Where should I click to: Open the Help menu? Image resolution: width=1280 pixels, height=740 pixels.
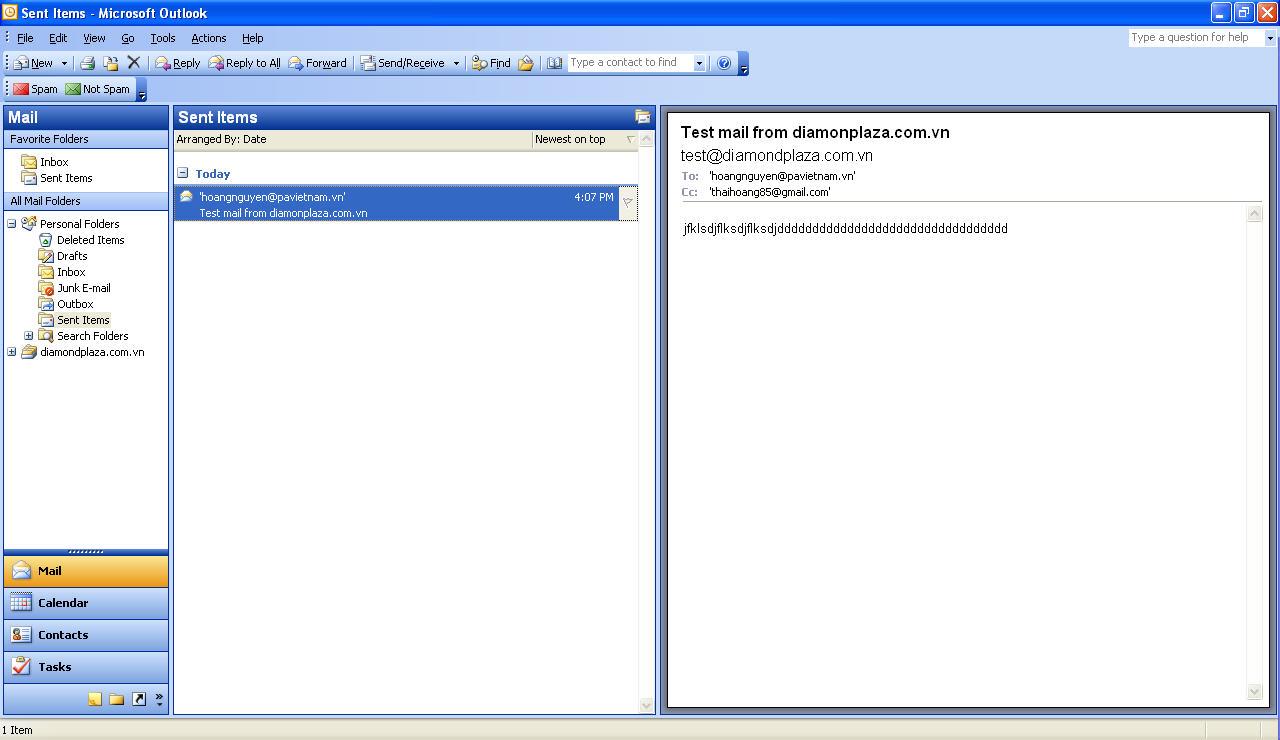pyautogui.click(x=253, y=38)
